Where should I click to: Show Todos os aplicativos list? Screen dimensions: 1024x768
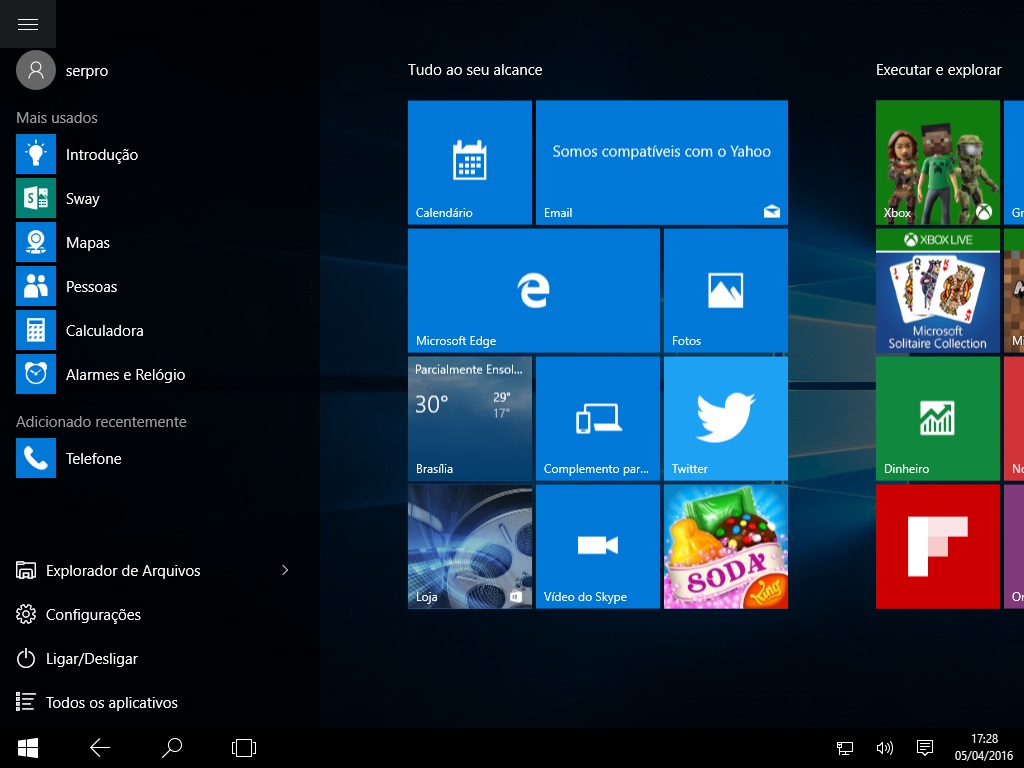tap(111, 703)
